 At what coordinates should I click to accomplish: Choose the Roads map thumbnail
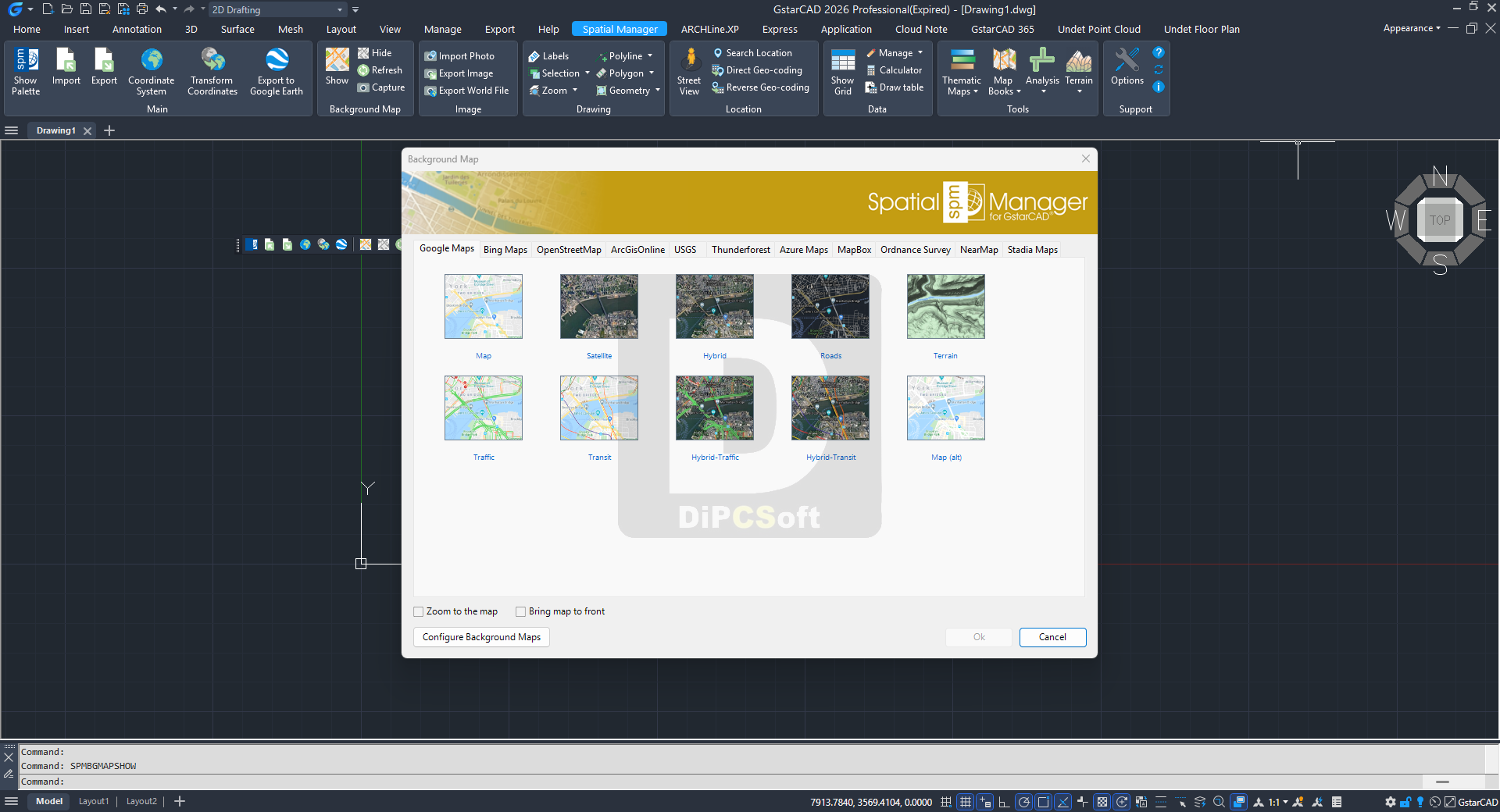[x=830, y=306]
